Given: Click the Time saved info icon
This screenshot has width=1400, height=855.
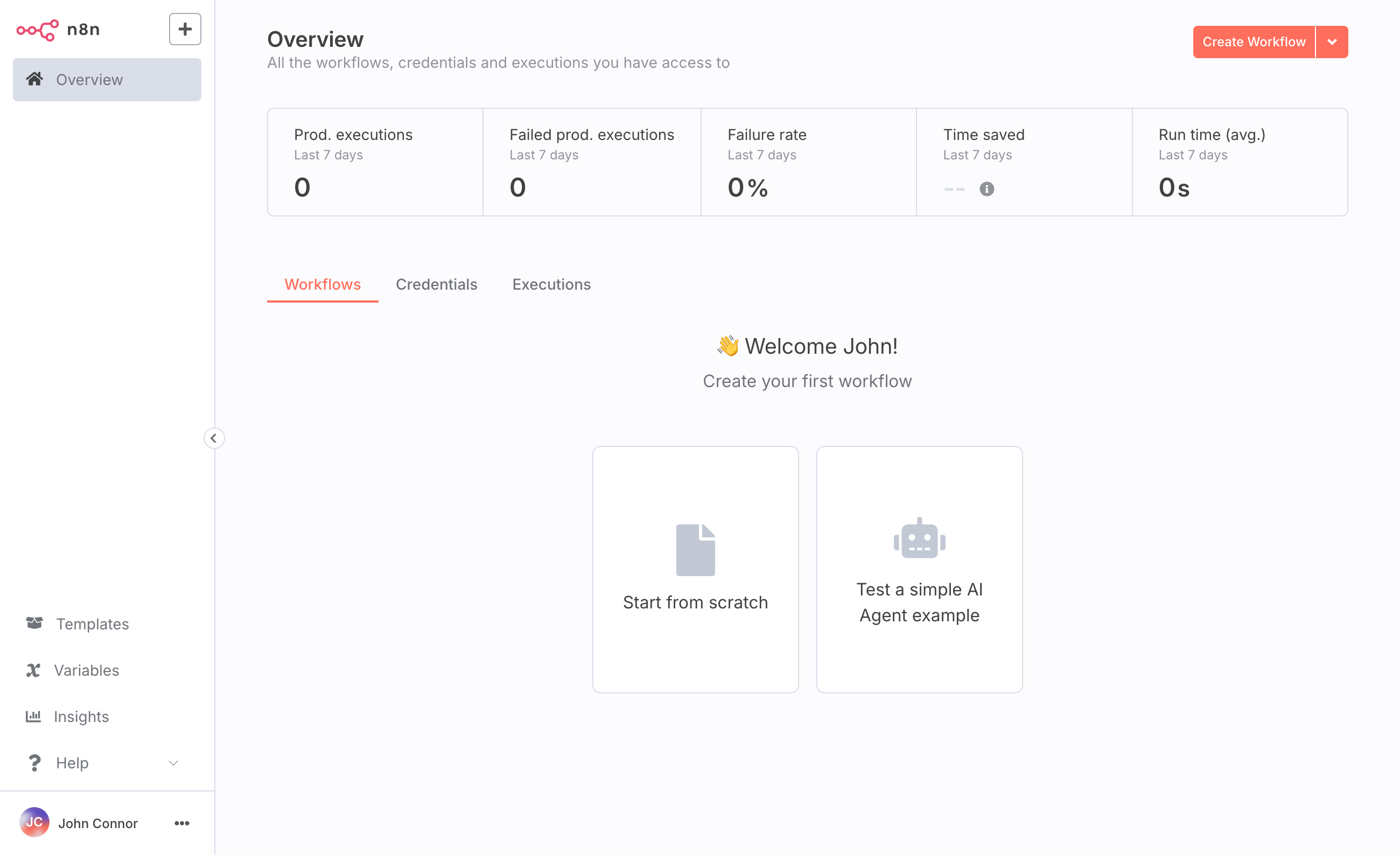Looking at the screenshot, I should point(986,188).
